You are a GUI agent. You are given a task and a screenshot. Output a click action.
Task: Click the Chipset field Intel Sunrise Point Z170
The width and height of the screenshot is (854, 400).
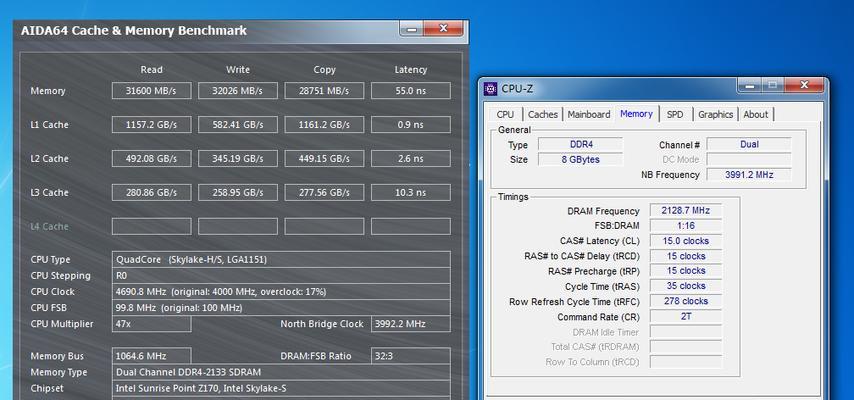[281, 389]
